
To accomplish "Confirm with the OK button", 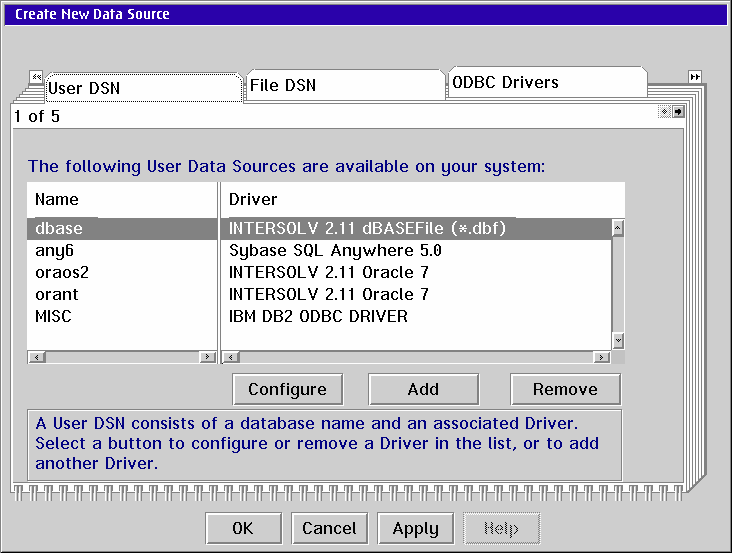I will pos(243,528).
